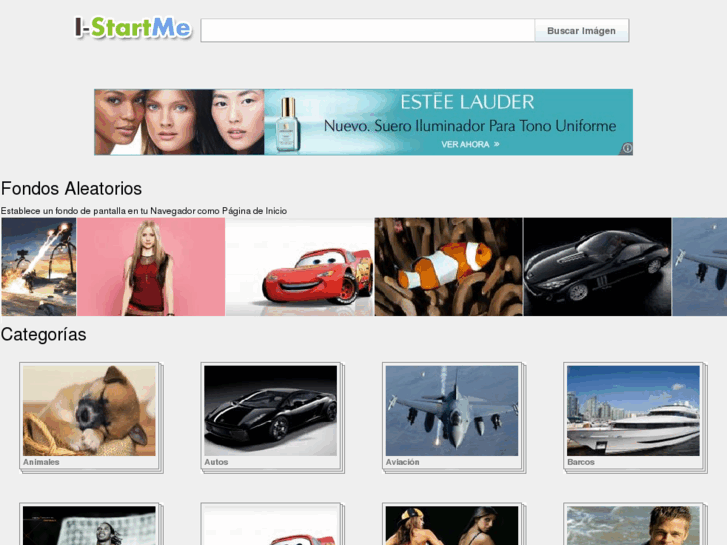Open the Autos category car thumbnail
This screenshot has height=545, width=727.
271,410
